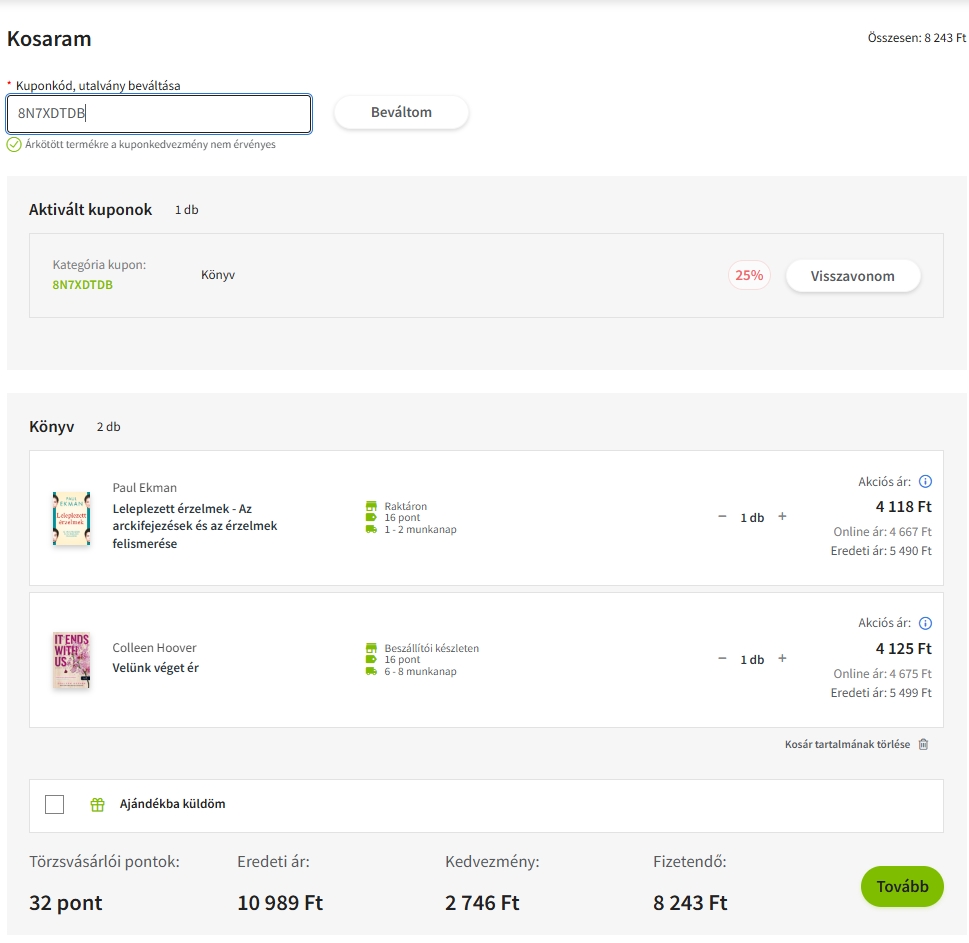The width and height of the screenshot is (969, 943).
Task: Click into the coupon code input field
Action: tap(159, 114)
